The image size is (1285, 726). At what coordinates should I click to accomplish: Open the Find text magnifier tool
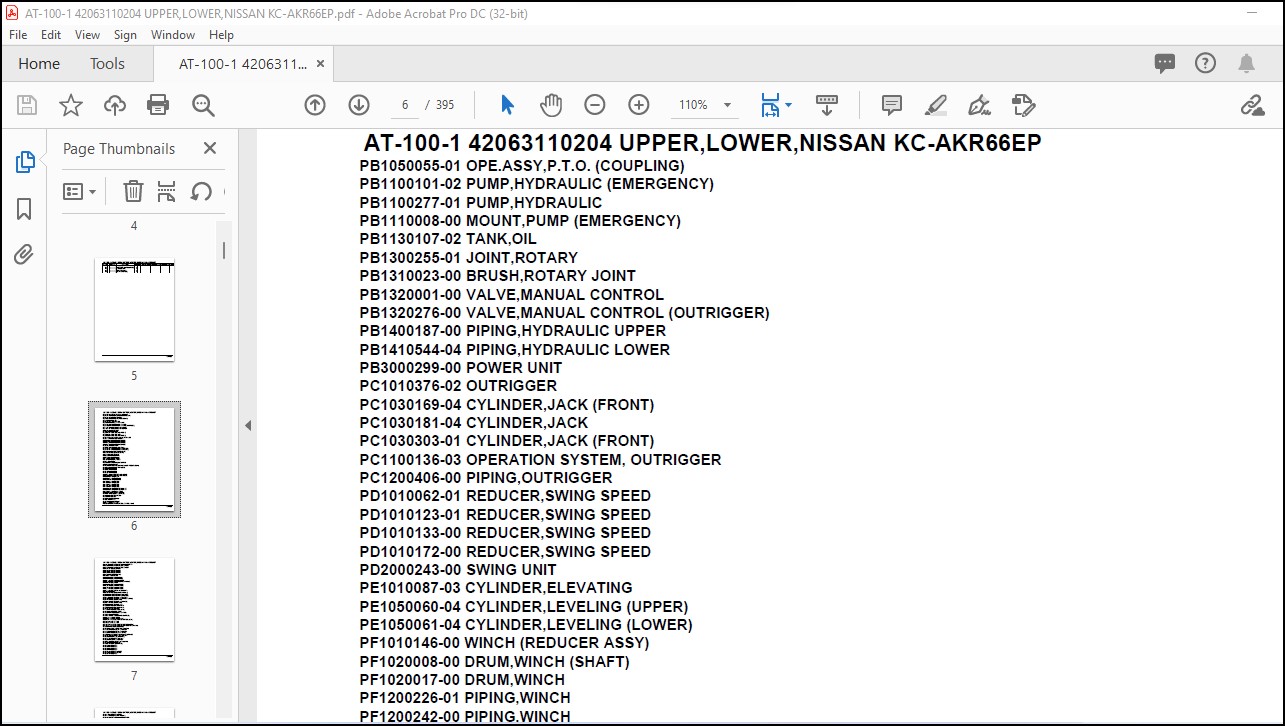[203, 105]
